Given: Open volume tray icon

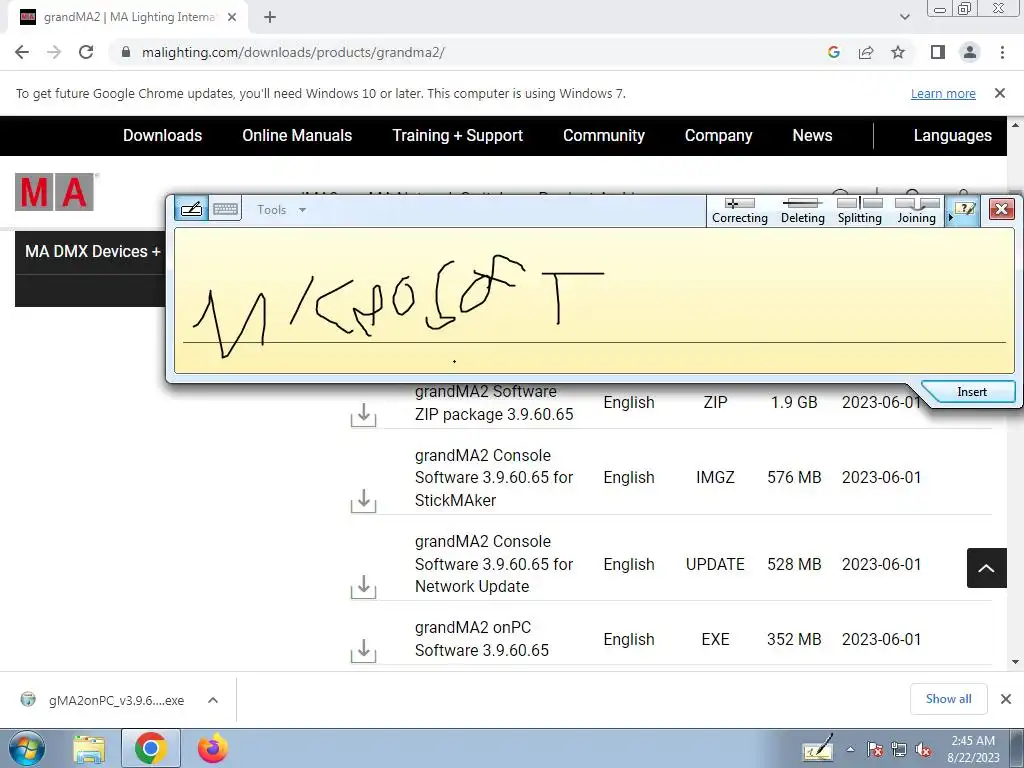Looking at the screenshot, I should pos(923,750).
